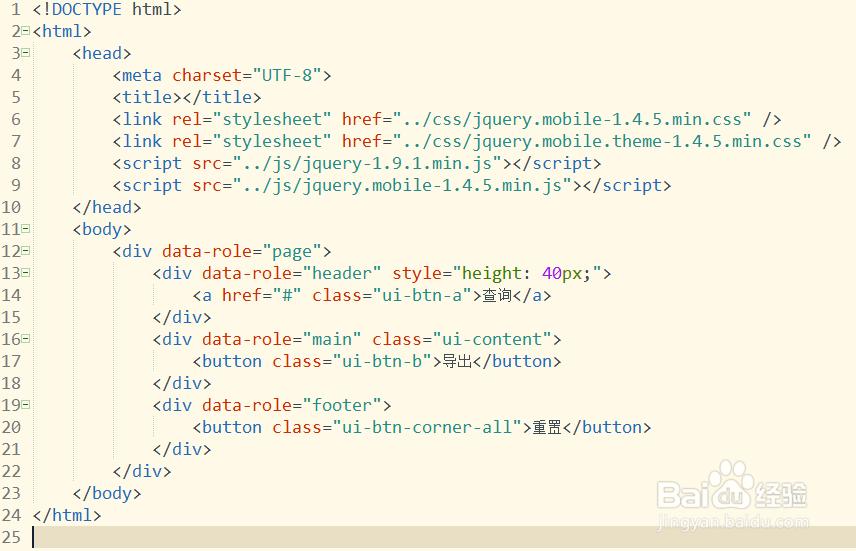Click the jquery.mobile.theme-1.4.5.min.css href path
Screen dimensions: 856x551
tap(602, 141)
